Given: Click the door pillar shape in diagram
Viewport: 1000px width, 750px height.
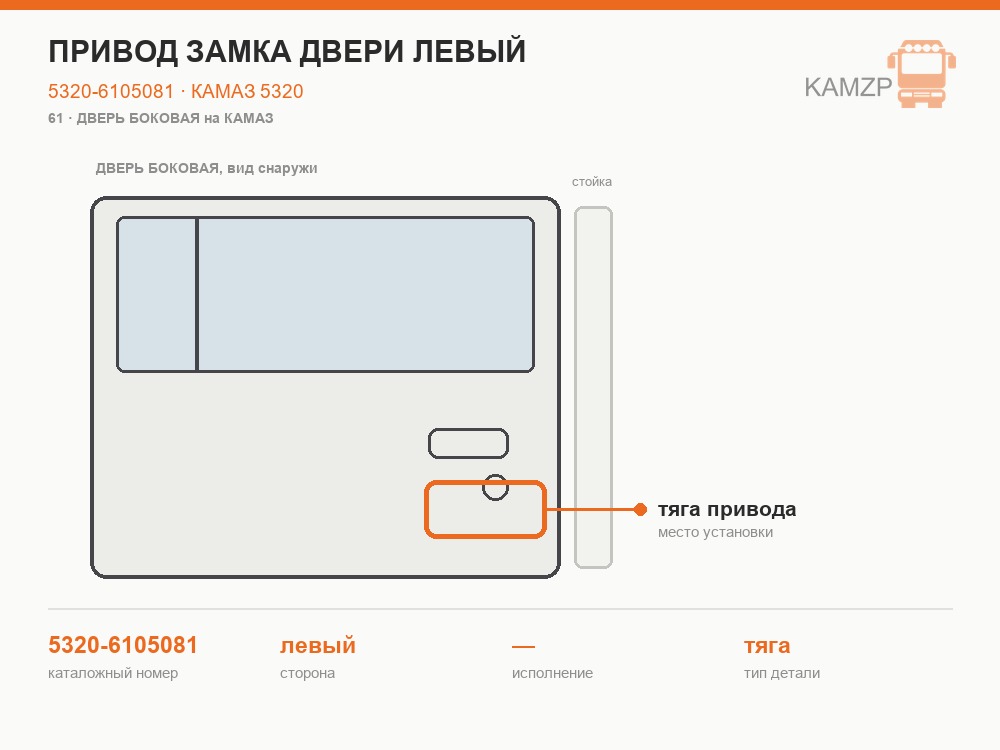Looking at the screenshot, I should (x=593, y=387).
